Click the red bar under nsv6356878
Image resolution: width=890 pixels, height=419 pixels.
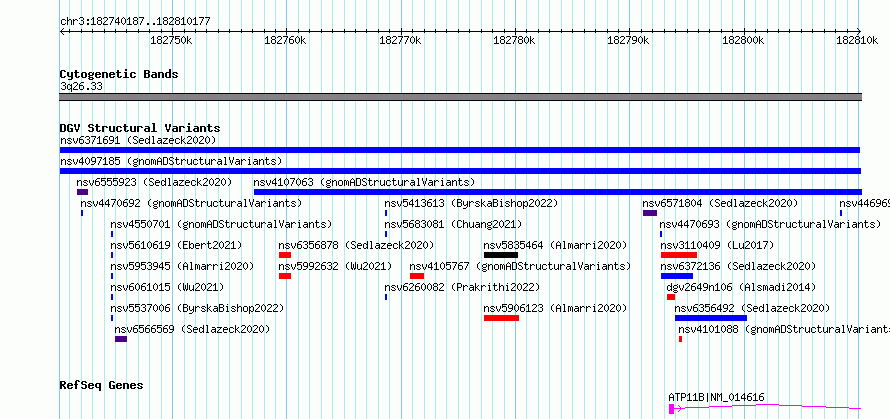(x=285, y=255)
